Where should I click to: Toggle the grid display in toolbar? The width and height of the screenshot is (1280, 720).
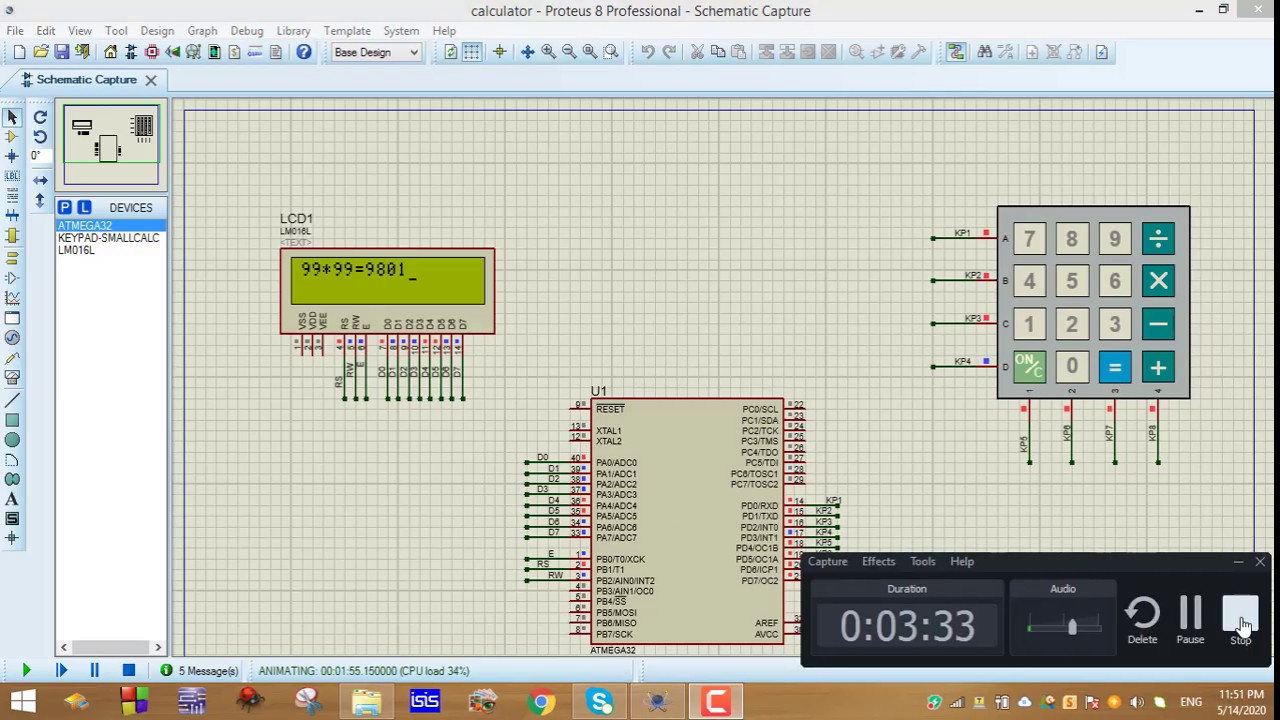pyautogui.click(x=471, y=52)
